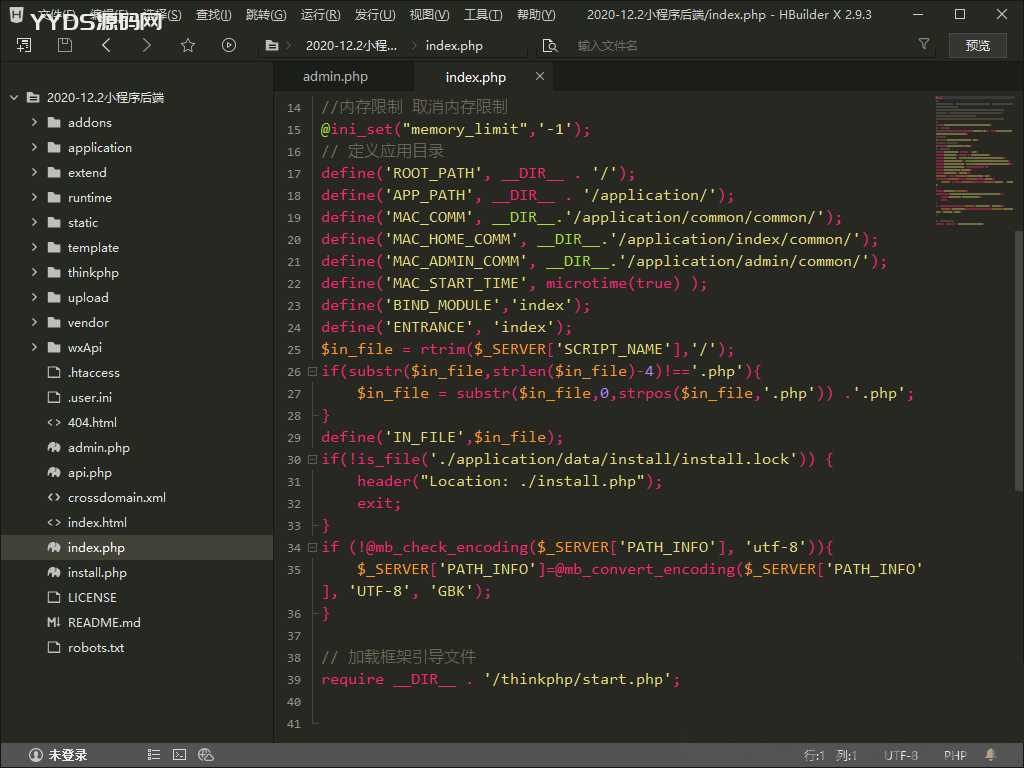1024x768 pixels.
Task: Navigate forward with the right arrow icon
Action: pos(147,45)
